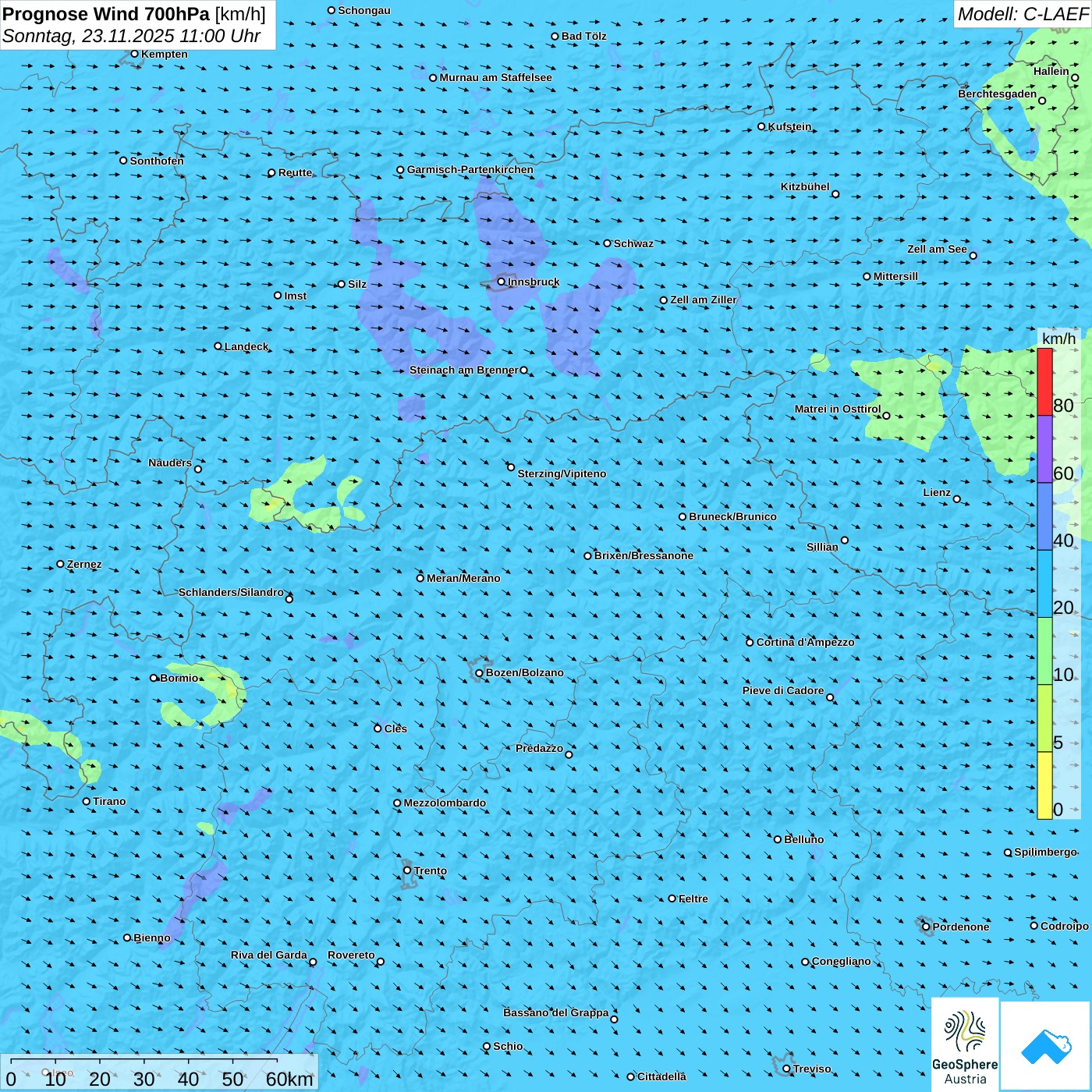Click the Meran/Merano label
1092x1092 pixels.
[x=463, y=578]
